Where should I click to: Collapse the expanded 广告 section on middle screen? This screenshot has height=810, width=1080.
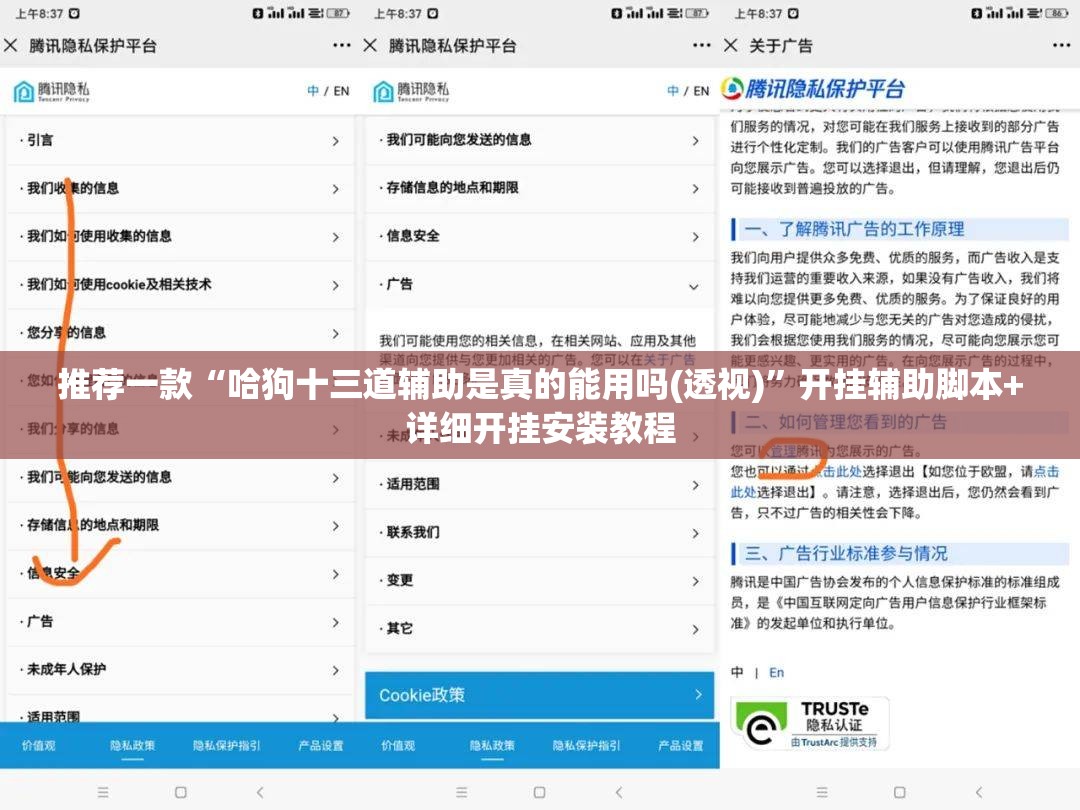539,284
